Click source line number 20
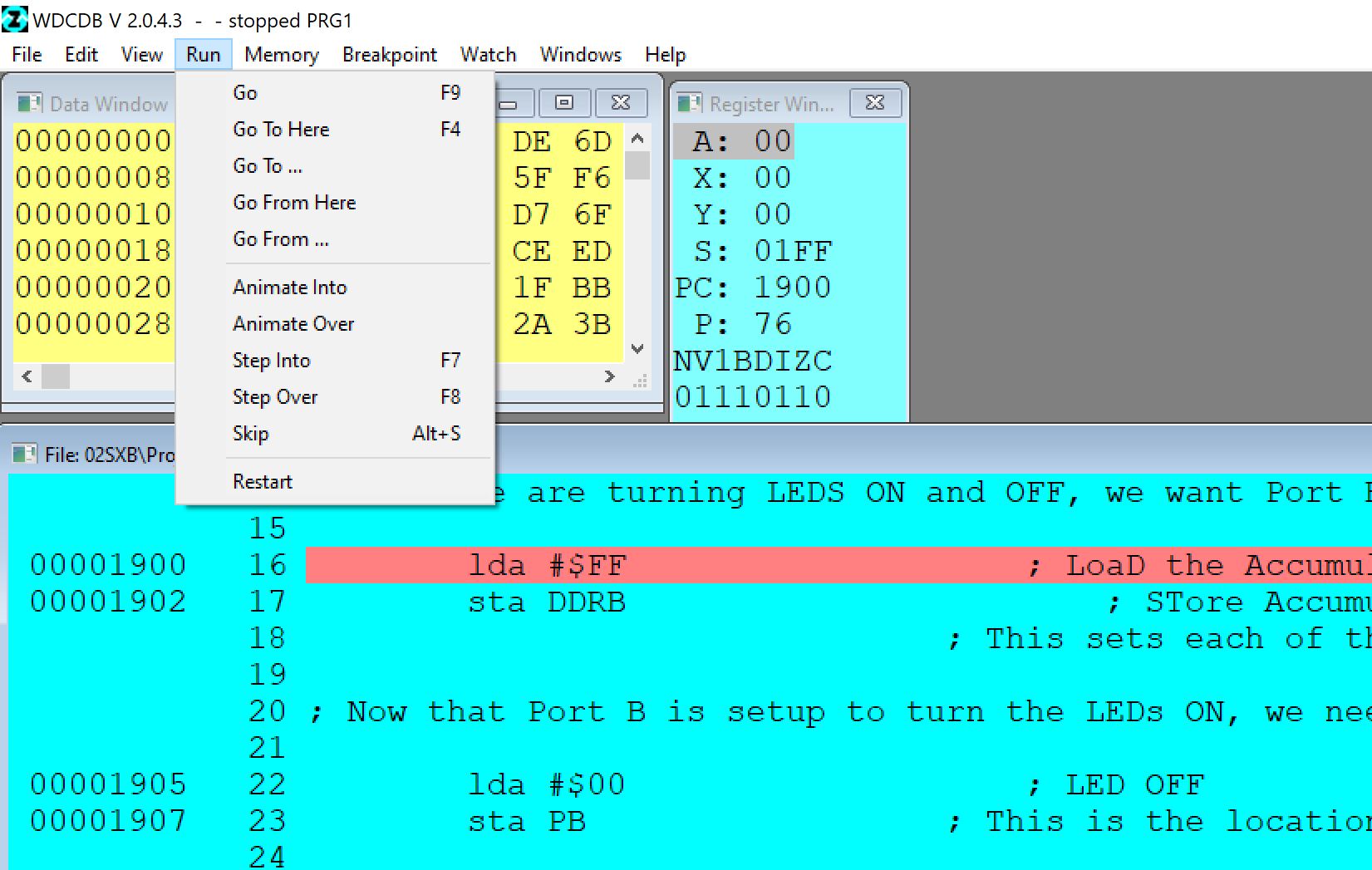 point(268,711)
